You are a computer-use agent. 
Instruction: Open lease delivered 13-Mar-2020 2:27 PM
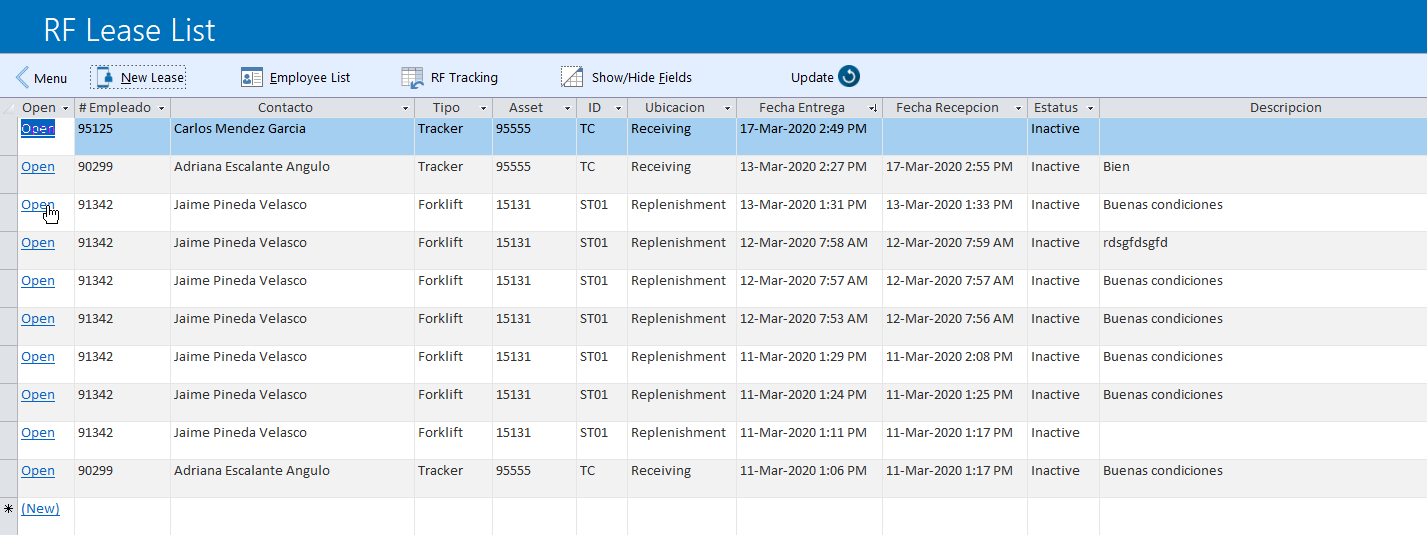click(38, 167)
